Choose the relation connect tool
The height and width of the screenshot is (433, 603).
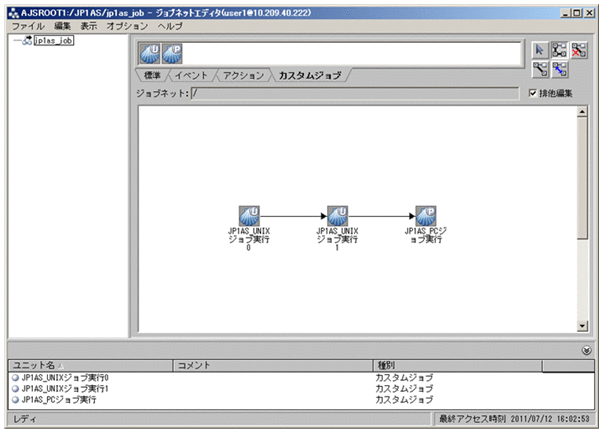pyautogui.click(x=559, y=50)
